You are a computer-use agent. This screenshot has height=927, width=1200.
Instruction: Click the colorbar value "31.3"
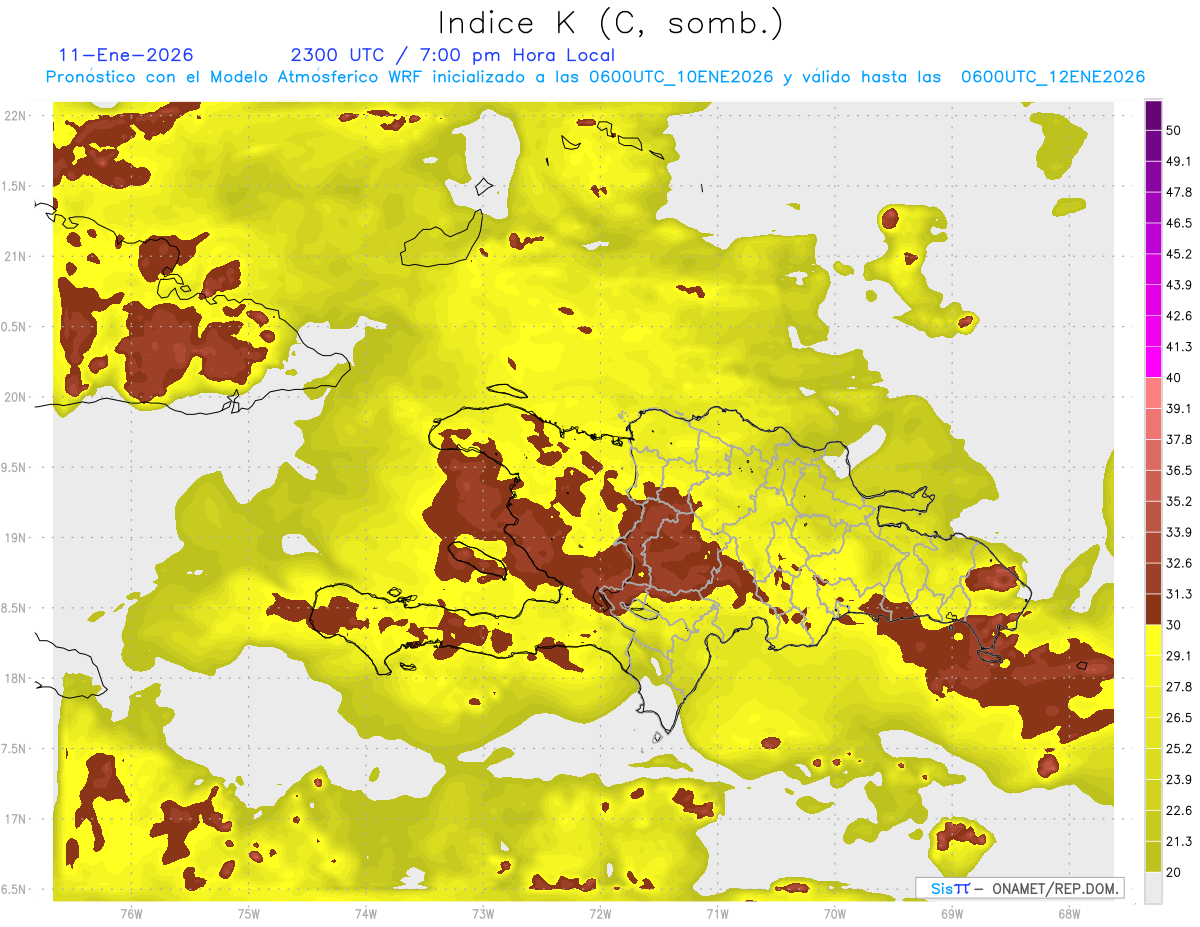coord(1179,594)
